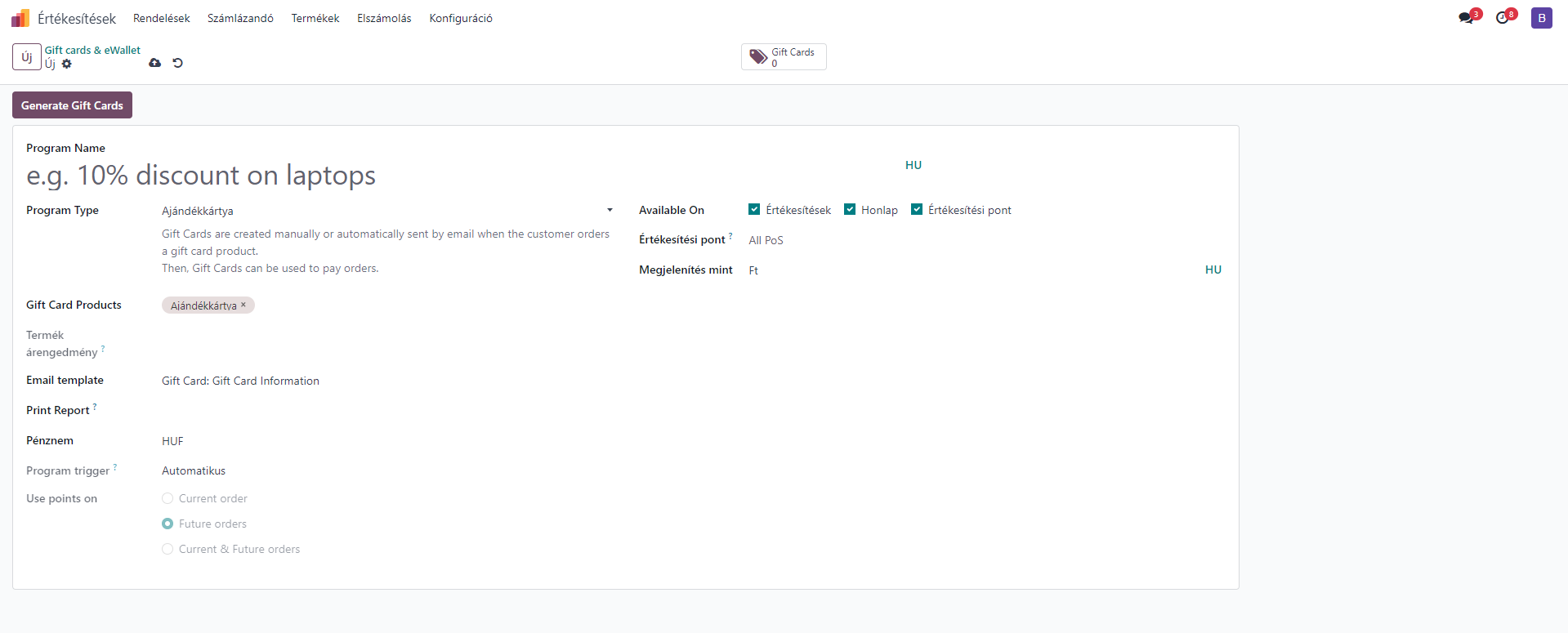Open the Rendelések menu

[162, 18]
